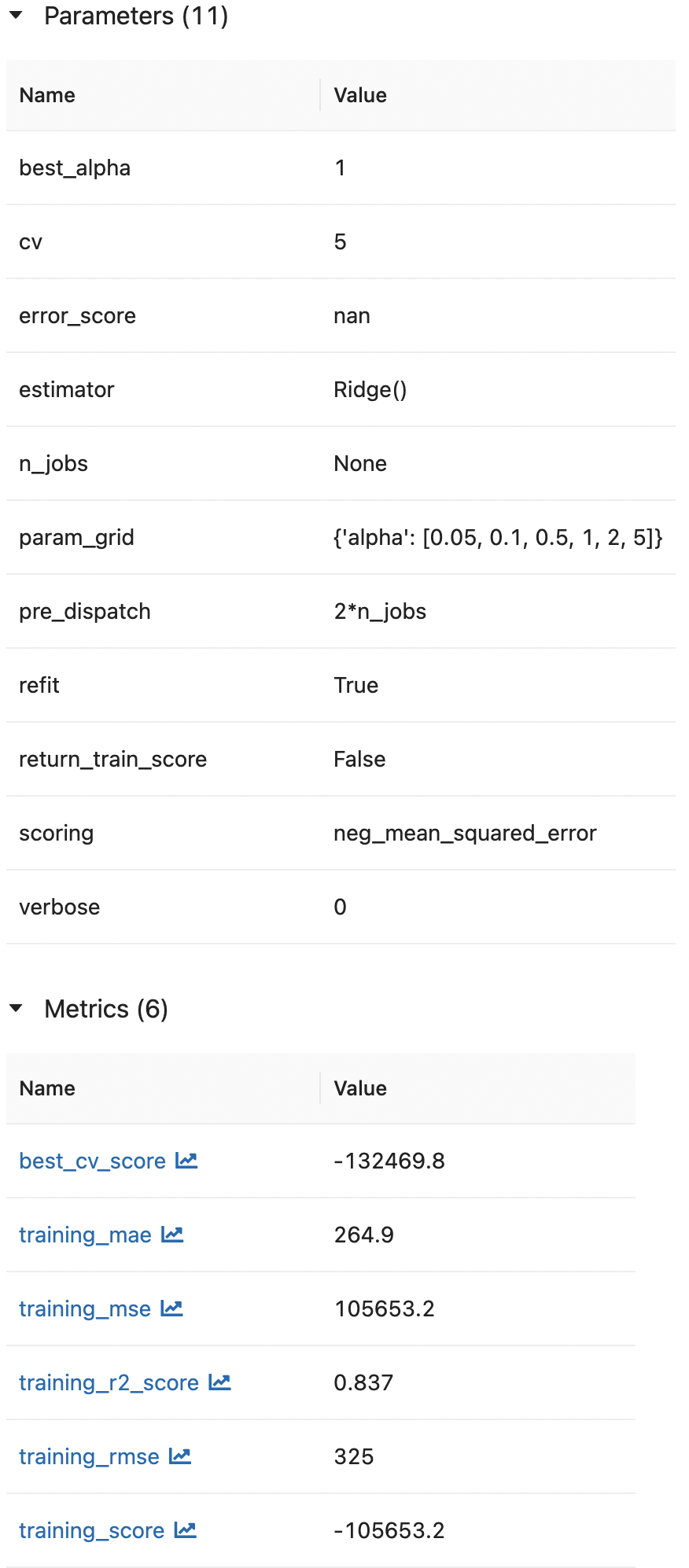The image size is (689, 1568).
Task: Click the Metrics table Value column header
Action: pos(360,1088)
